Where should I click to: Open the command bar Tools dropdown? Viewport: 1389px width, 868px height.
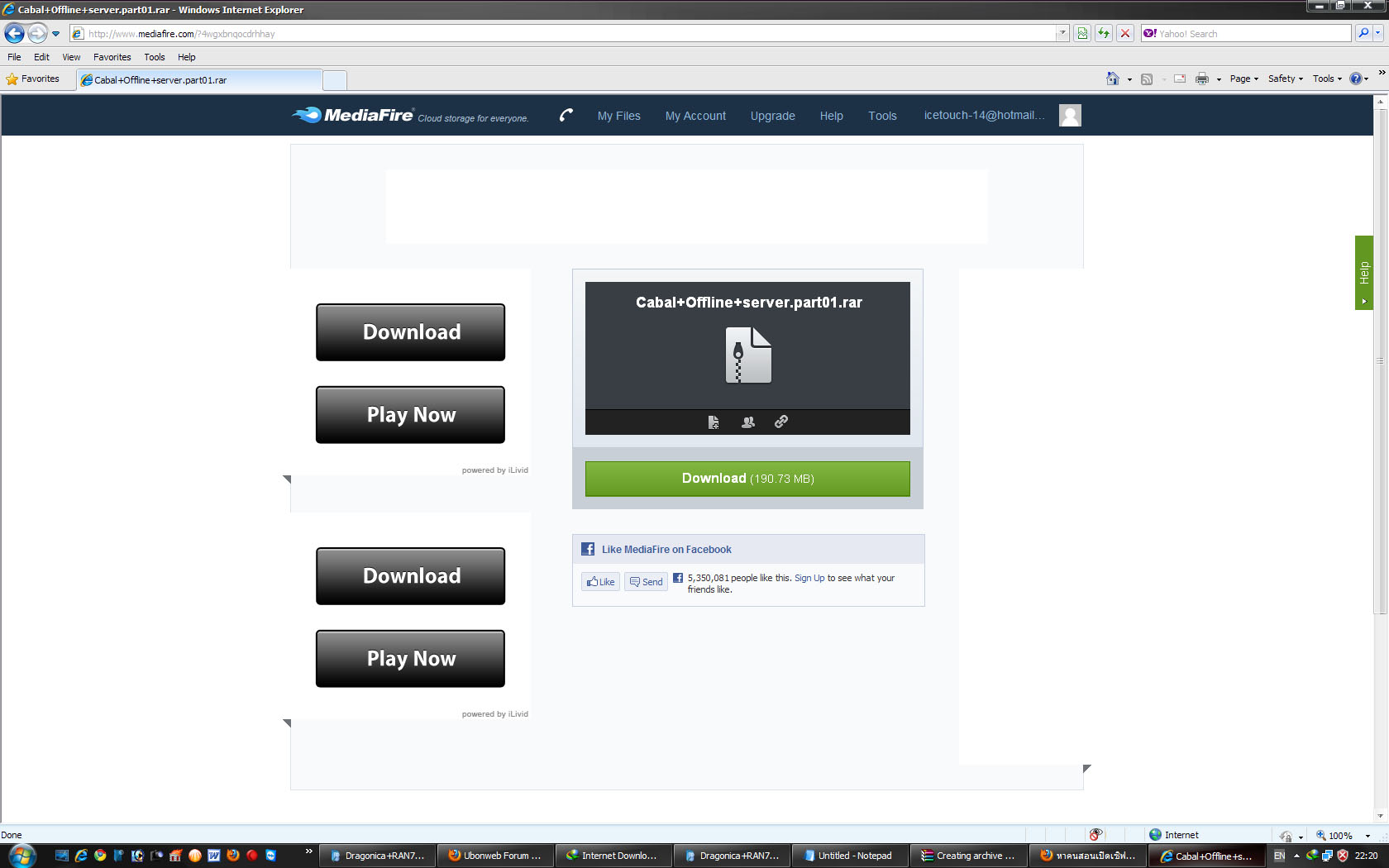tap(1327, 79)
